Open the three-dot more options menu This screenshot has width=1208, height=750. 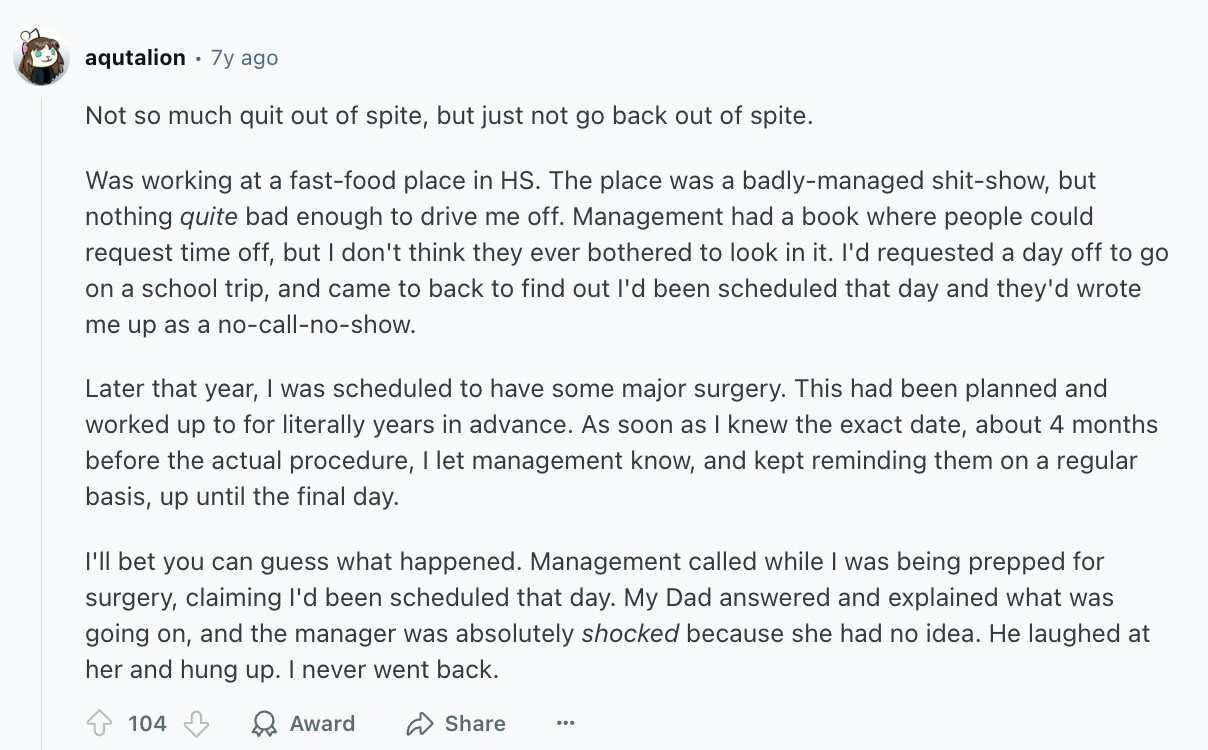point(566,723)
